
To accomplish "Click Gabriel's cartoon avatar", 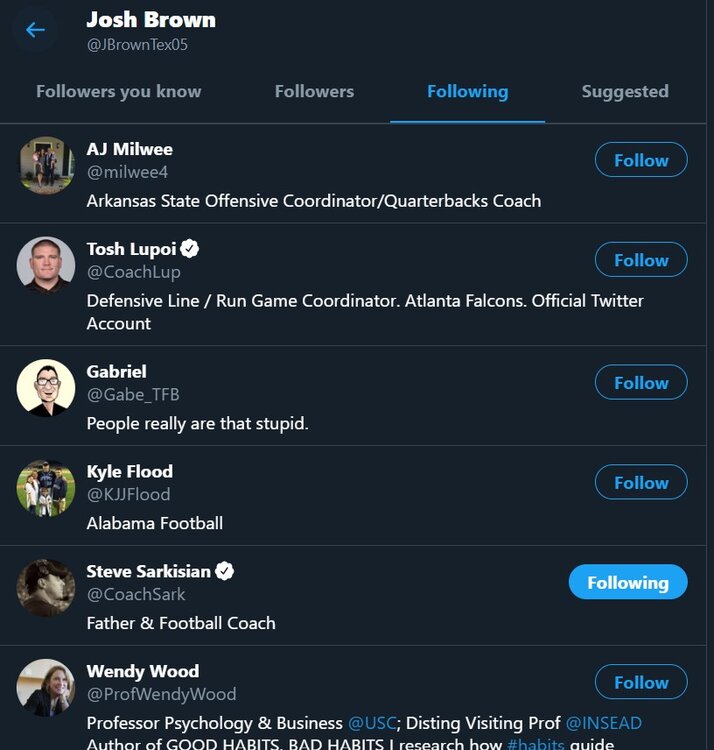I will (46, 388).
